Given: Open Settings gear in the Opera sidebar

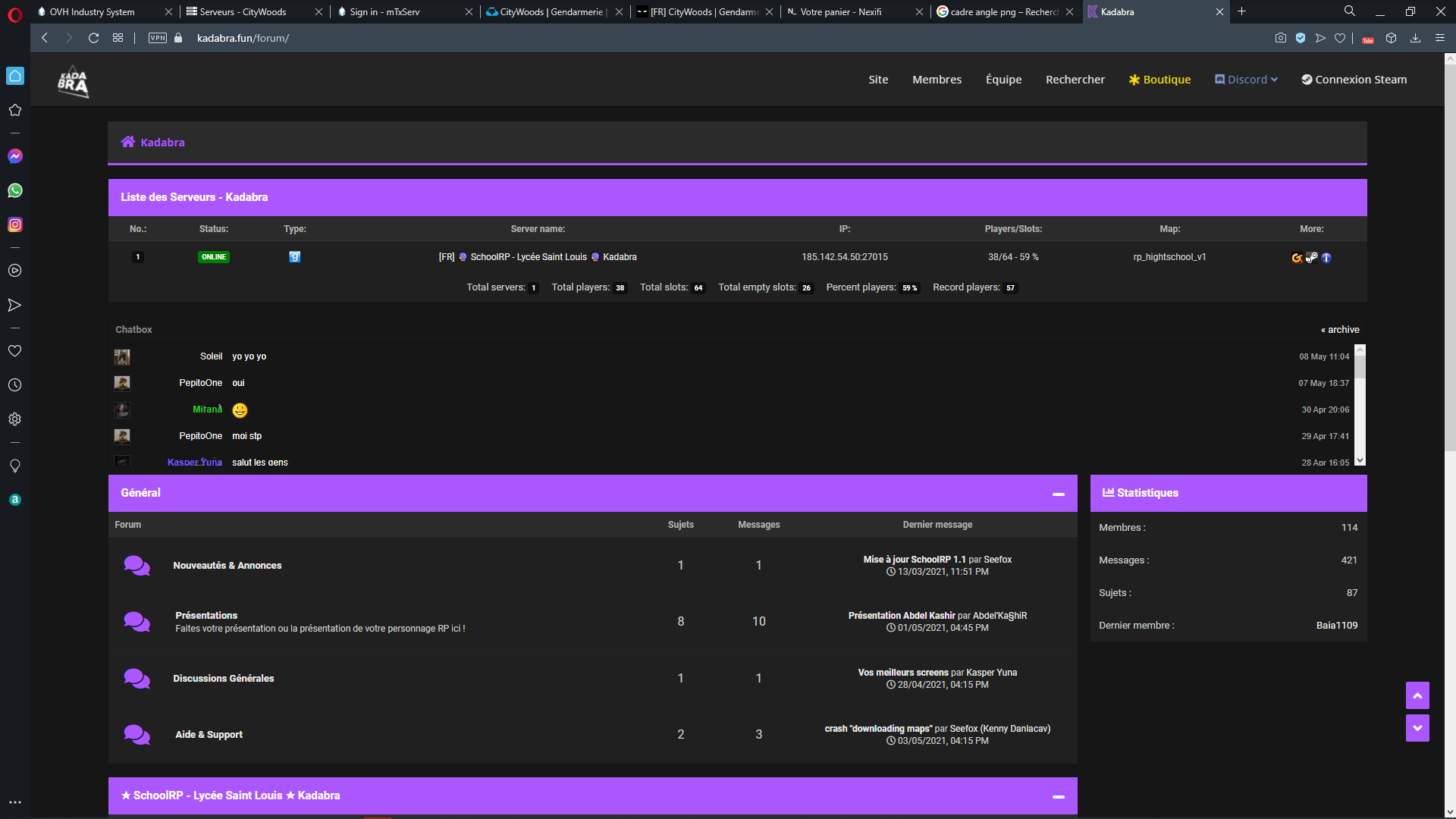Looking at the screenshot, I should click(x=14, y=419).
